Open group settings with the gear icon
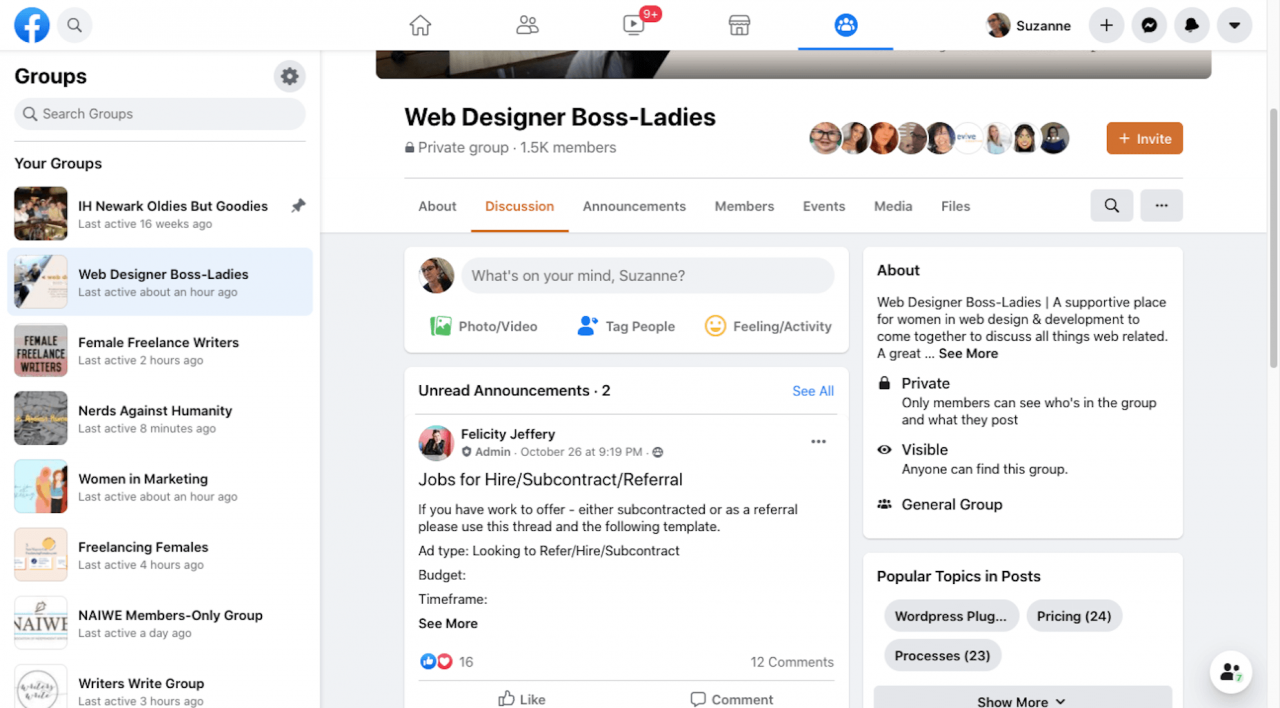This screenshot has height=708, width=1280. pos(289,75)
